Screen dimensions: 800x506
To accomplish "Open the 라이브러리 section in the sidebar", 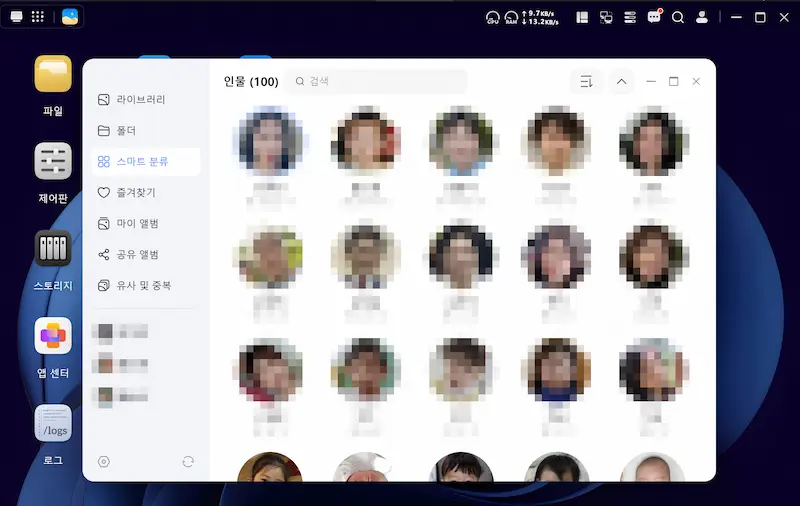I will click(145, 99).
